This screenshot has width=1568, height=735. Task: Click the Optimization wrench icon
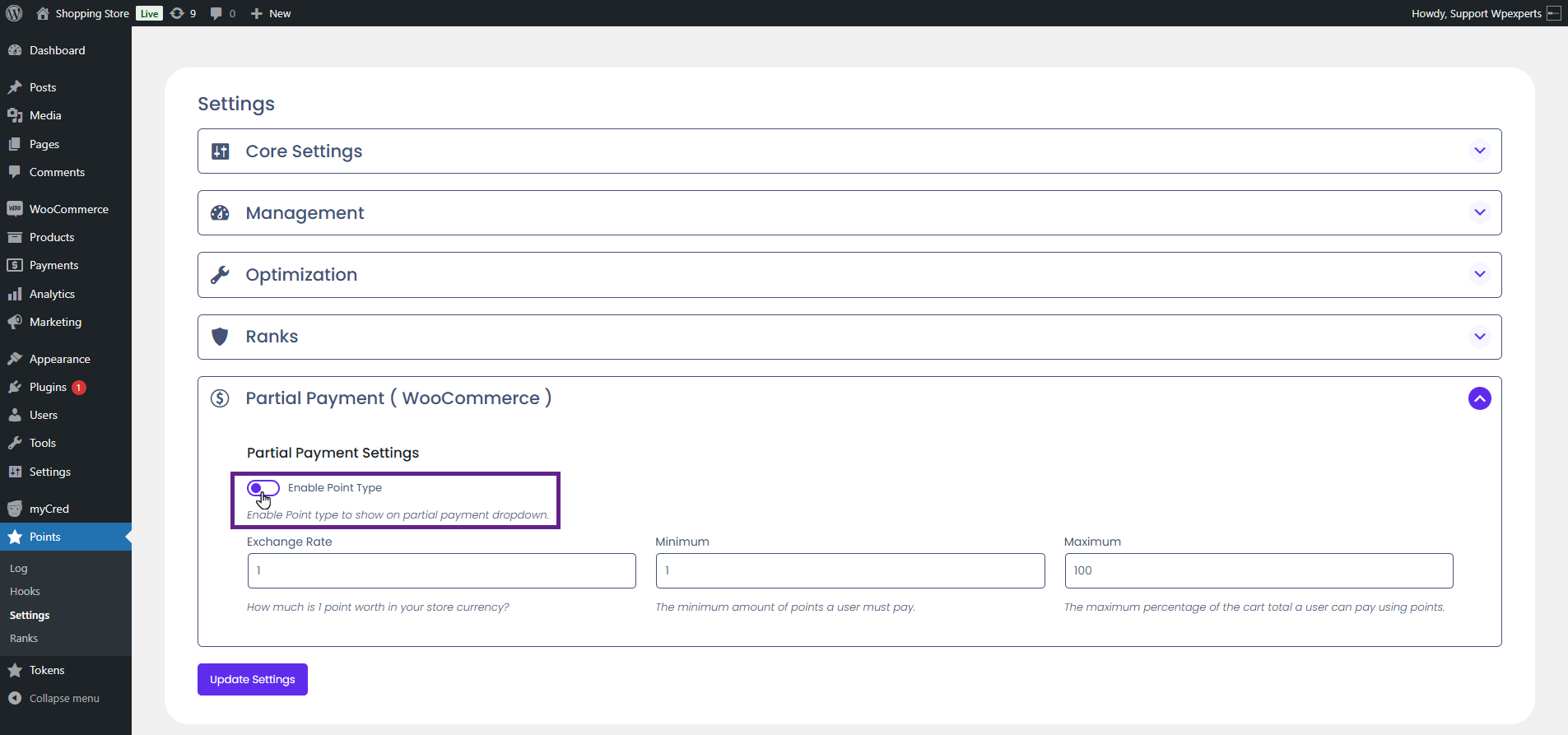221,275
